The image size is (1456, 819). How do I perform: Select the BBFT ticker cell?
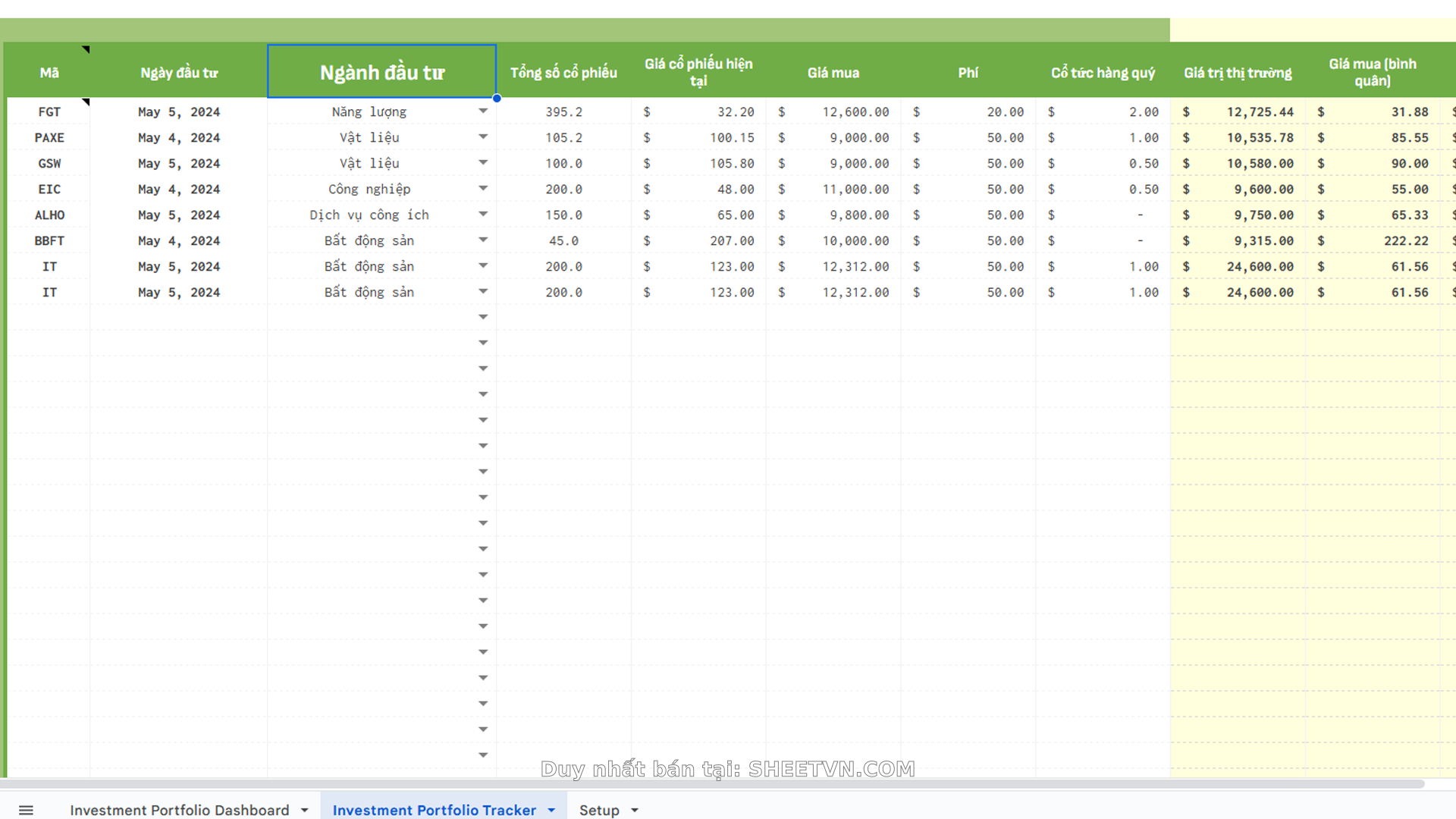click(x=49, y=240)
